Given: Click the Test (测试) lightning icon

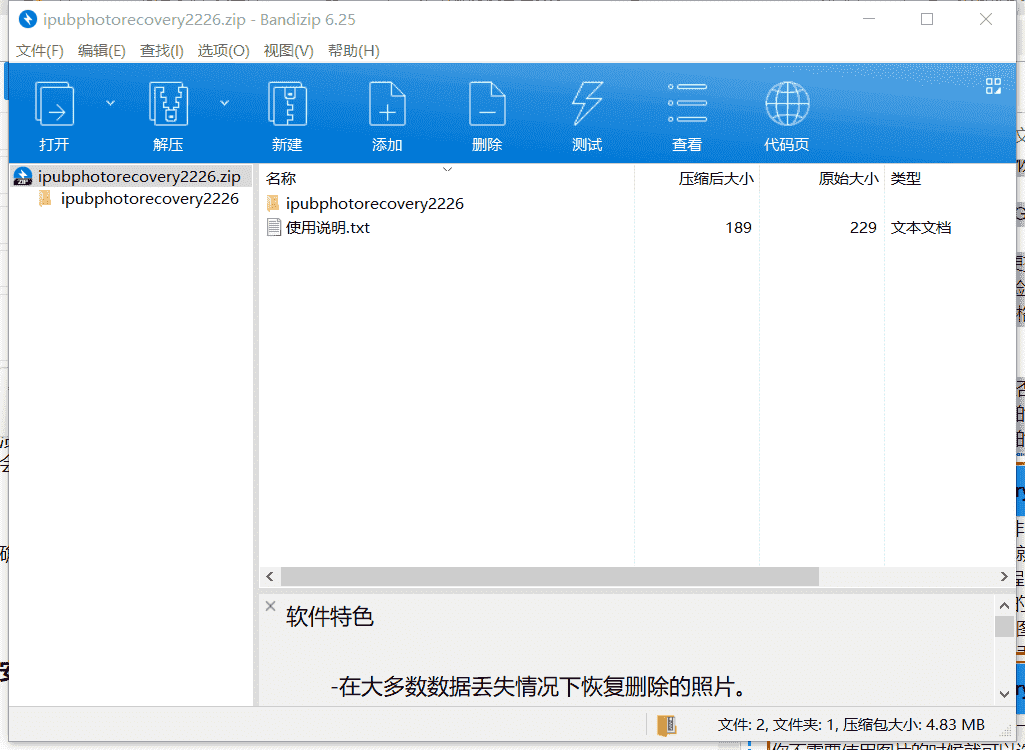Looking at the screenshot, I should pos(587,104).
